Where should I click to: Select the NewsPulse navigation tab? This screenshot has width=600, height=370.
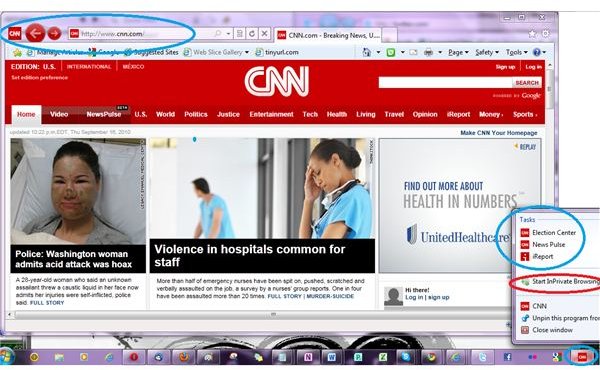[103, 114]
